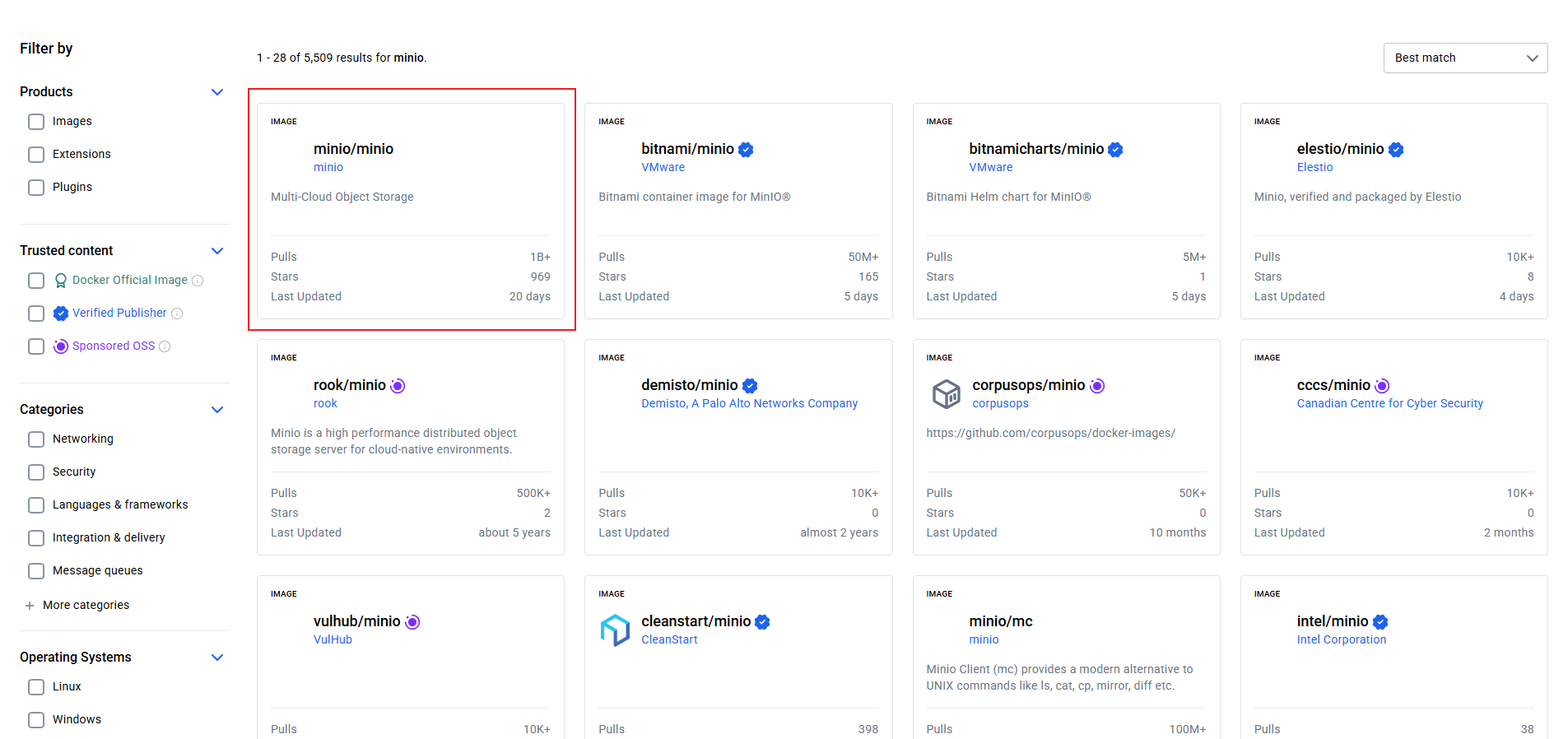Viewport: 1568px width, 739px height.
Task: Click Docker Official Image info icon
Action: [x=198, y=281]
